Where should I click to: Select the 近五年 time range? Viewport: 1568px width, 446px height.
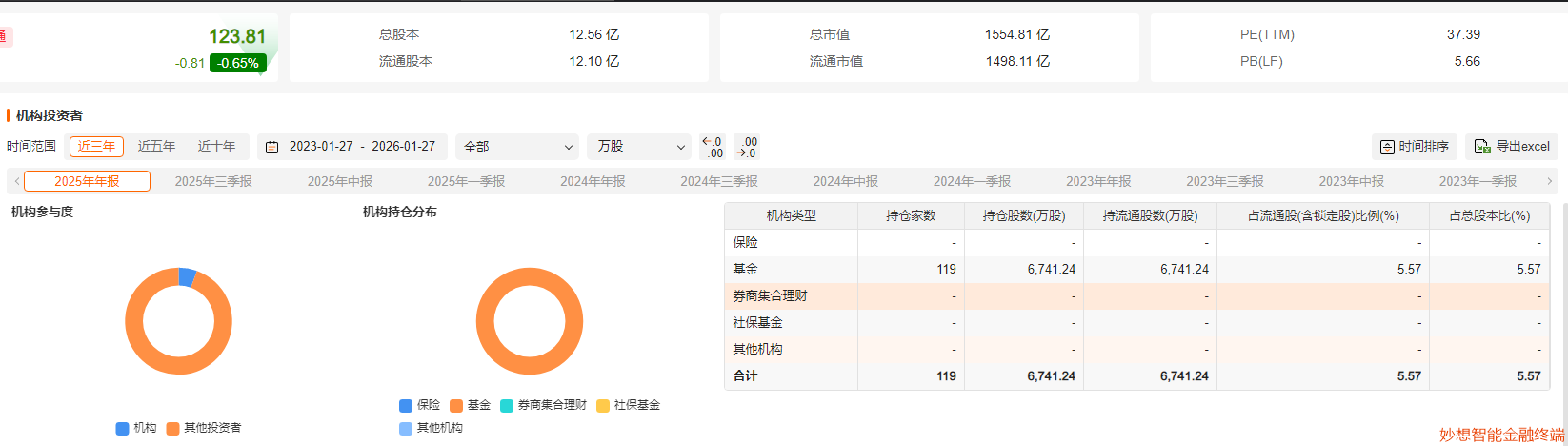156,147
